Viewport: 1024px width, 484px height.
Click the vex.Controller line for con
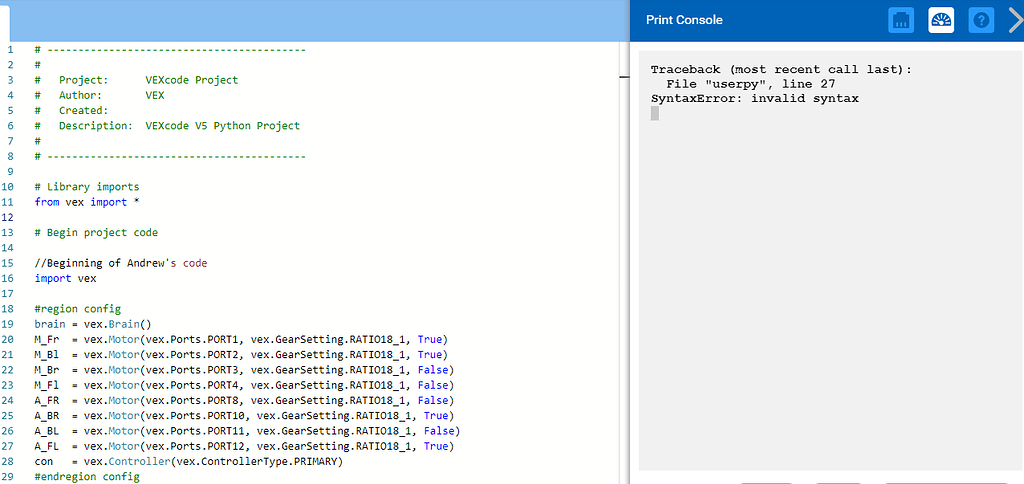(x=189, y=462)
